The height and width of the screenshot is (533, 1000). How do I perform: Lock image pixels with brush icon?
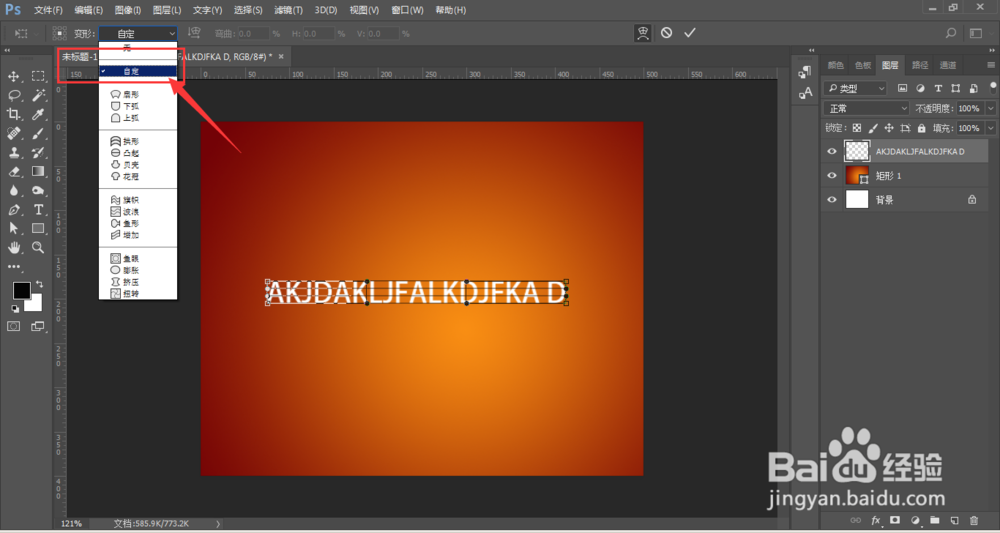(873, 128)
